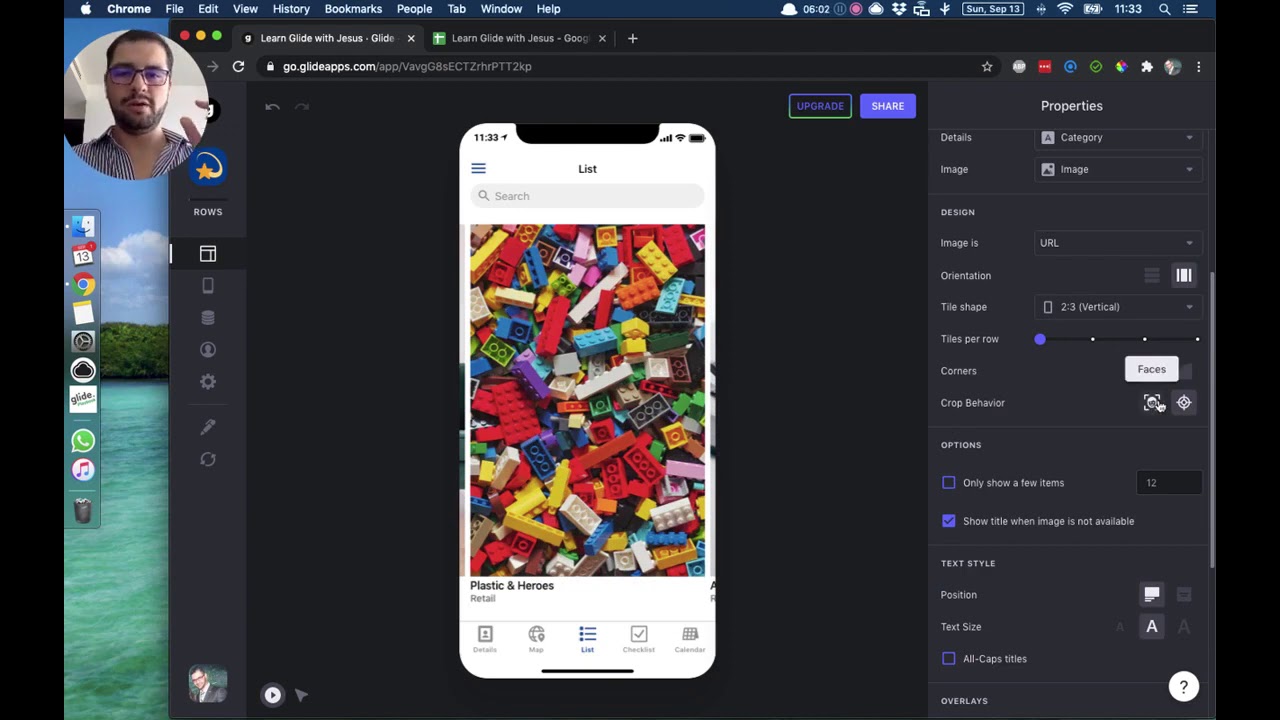
Task: Open the Data editor database icon
Action: (x=208, y=318)
